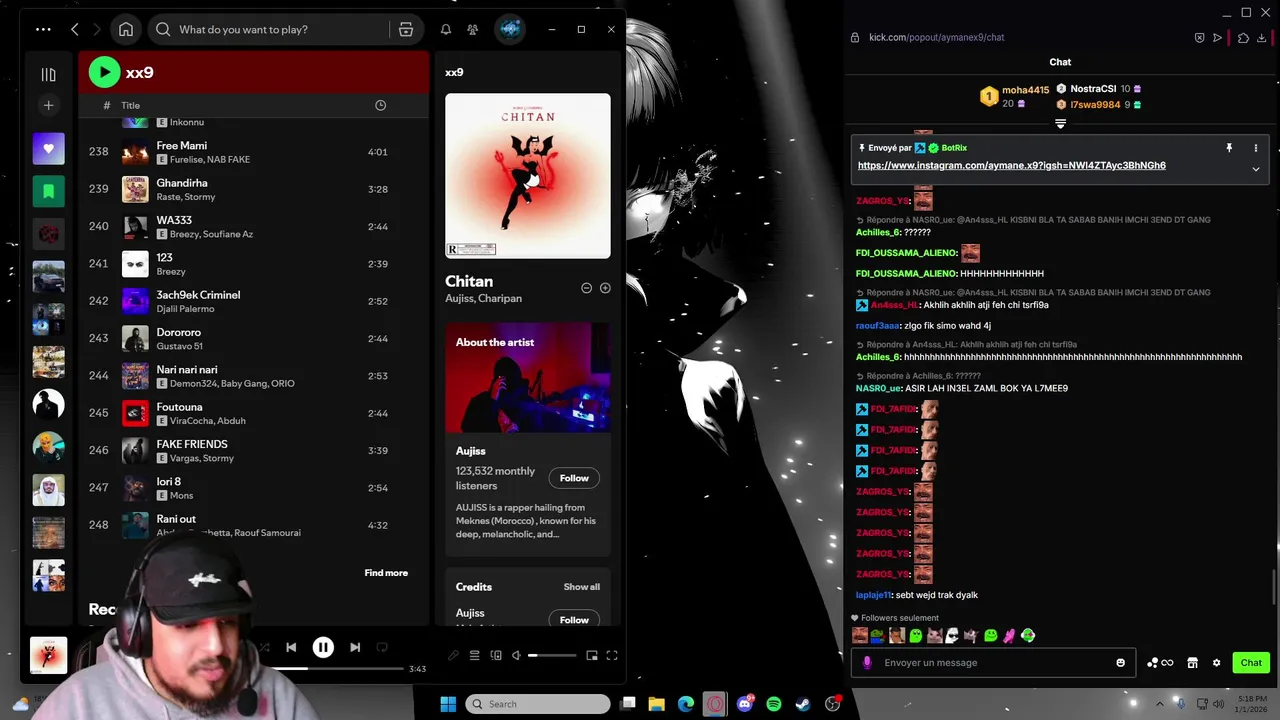Open emoji picker in chat input
This screenshot has height=720, width=1280.
pyautogui.click(x=1120, y=663)
